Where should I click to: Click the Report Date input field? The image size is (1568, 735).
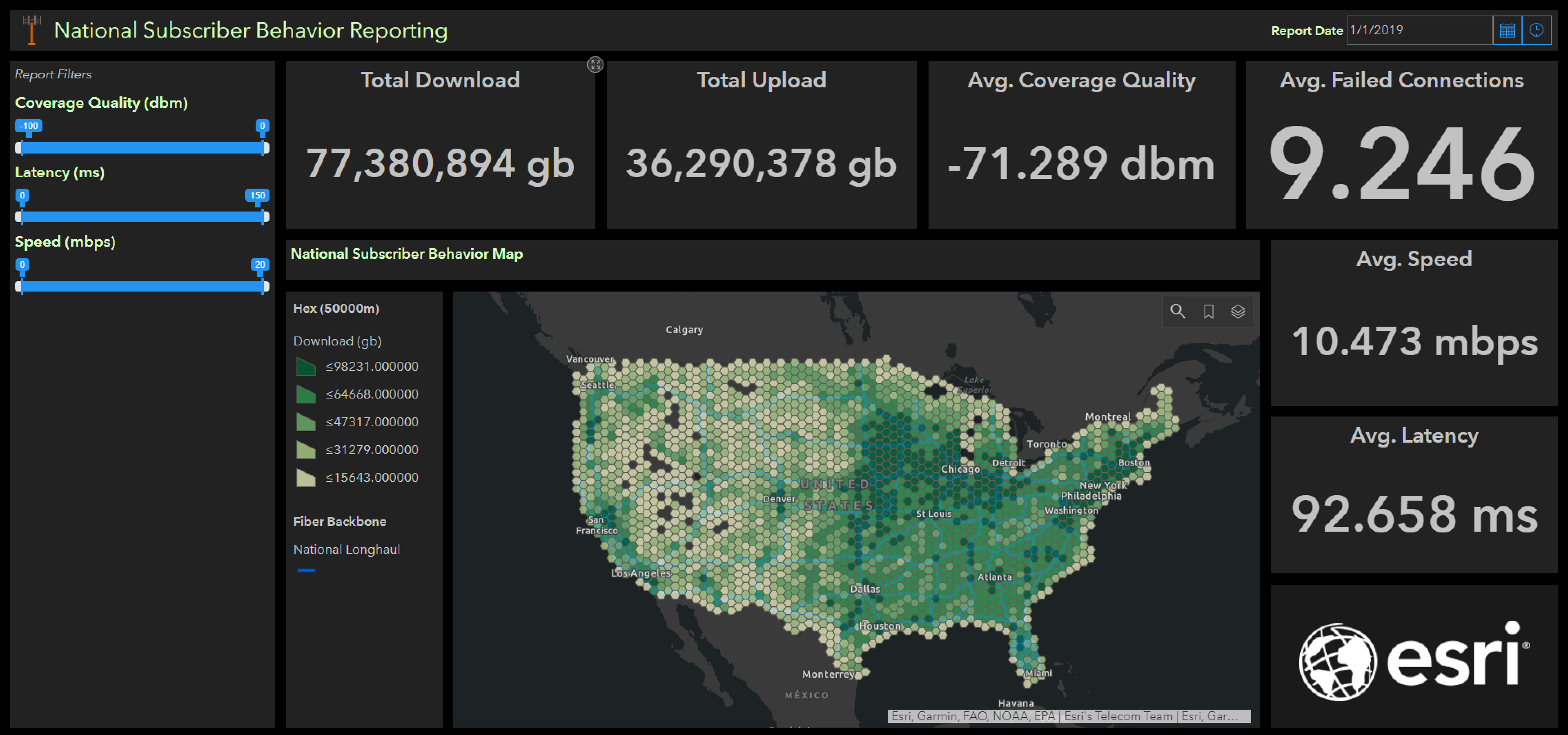(1418, 31)
